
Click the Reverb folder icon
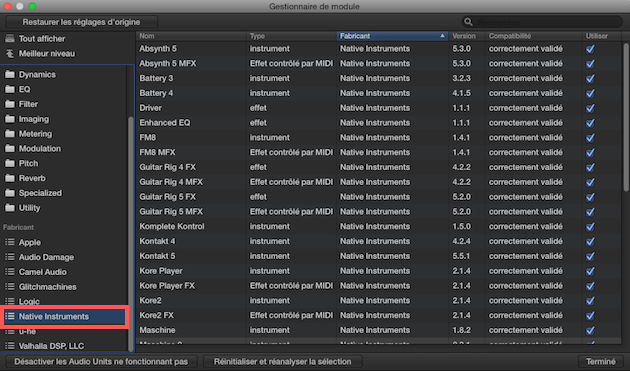[x=10, y=178]
